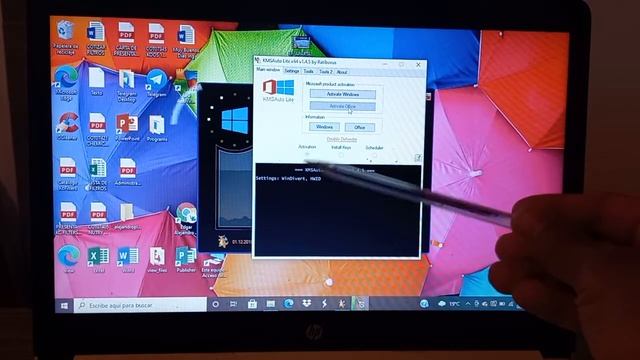
Task: Select the Excel shortcut in the bottom row
Action: click(98, 260)
